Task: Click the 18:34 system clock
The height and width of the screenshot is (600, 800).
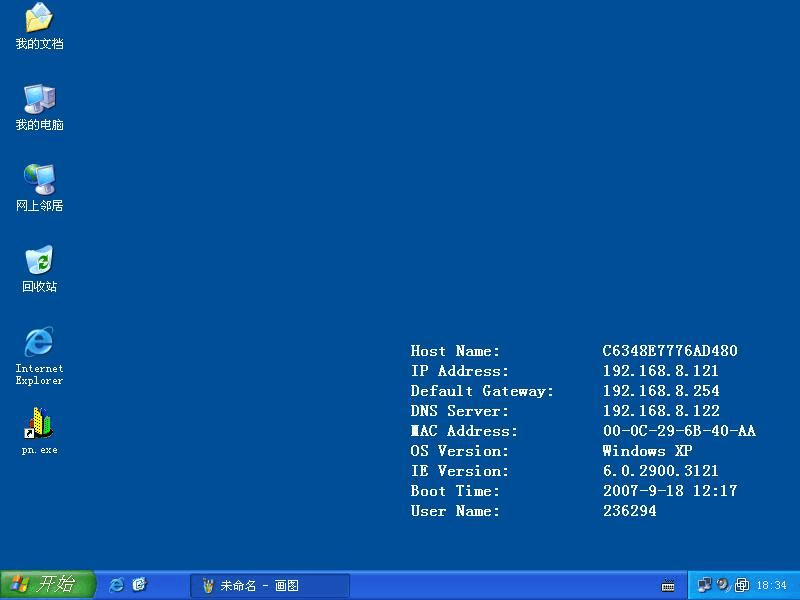Action: pos(771,586)
